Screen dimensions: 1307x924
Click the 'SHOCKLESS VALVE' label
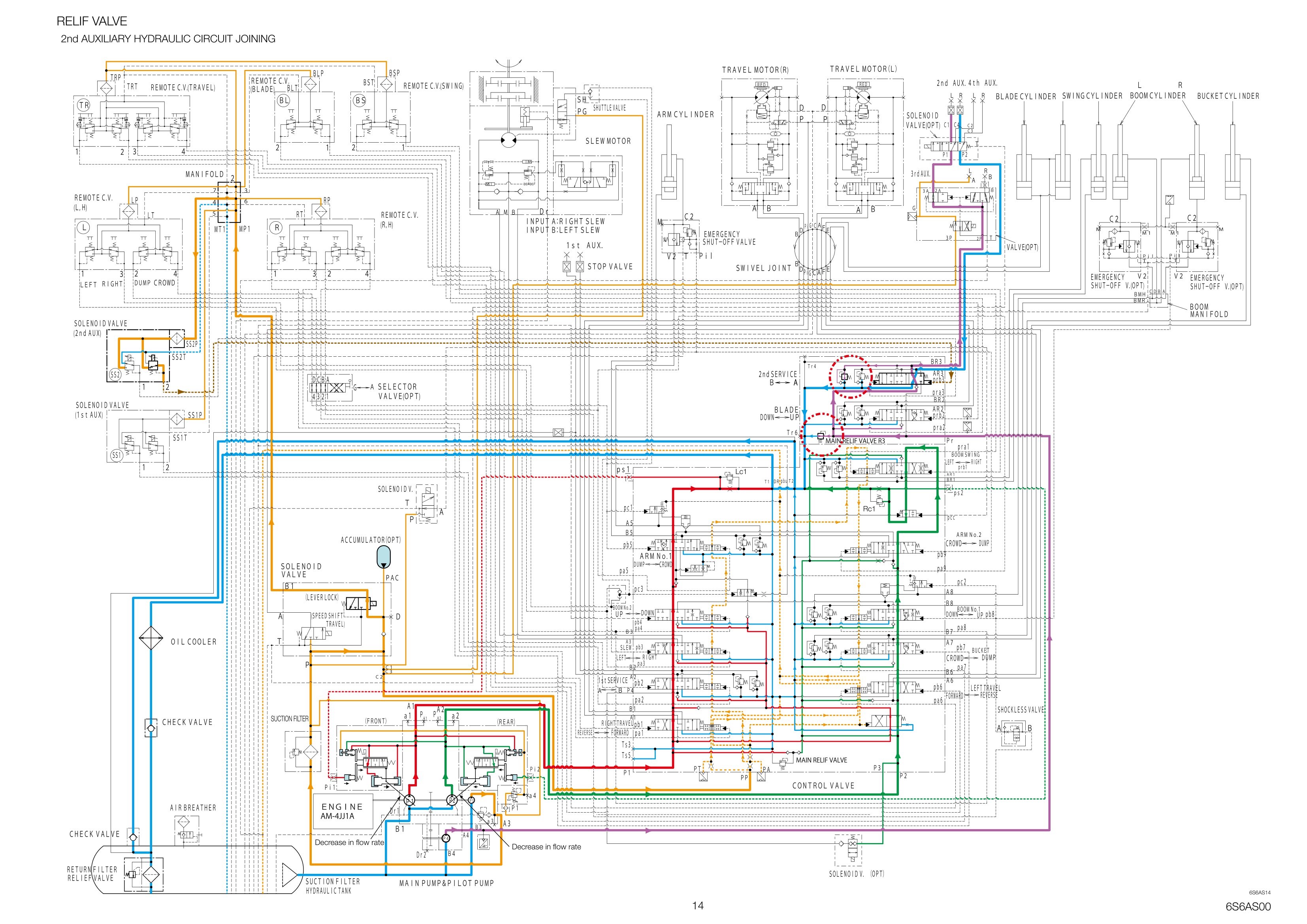1021,710
